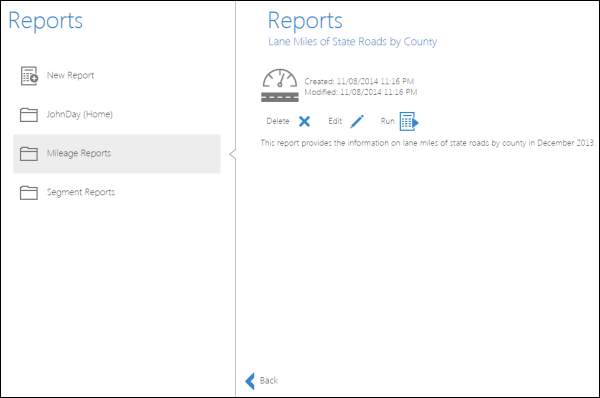Click the Segment Reports folder icon
The width and height of the screenshot is (600, 398).
tap(29, 192)
